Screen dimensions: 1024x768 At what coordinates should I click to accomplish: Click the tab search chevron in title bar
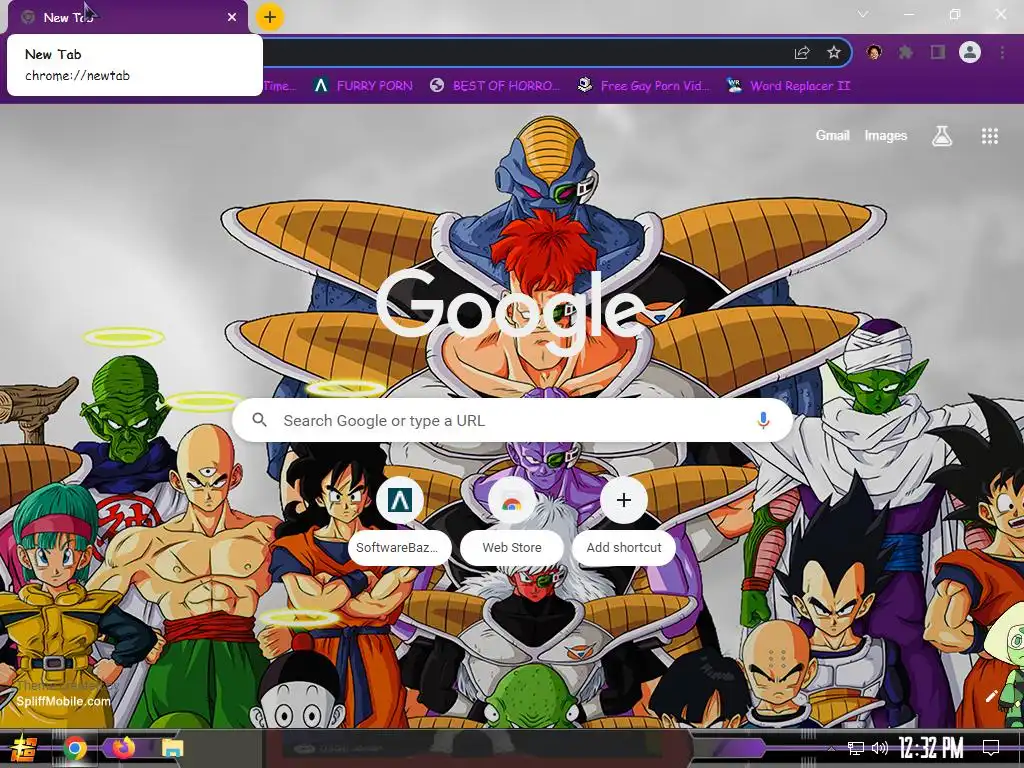tap(863, 14)
